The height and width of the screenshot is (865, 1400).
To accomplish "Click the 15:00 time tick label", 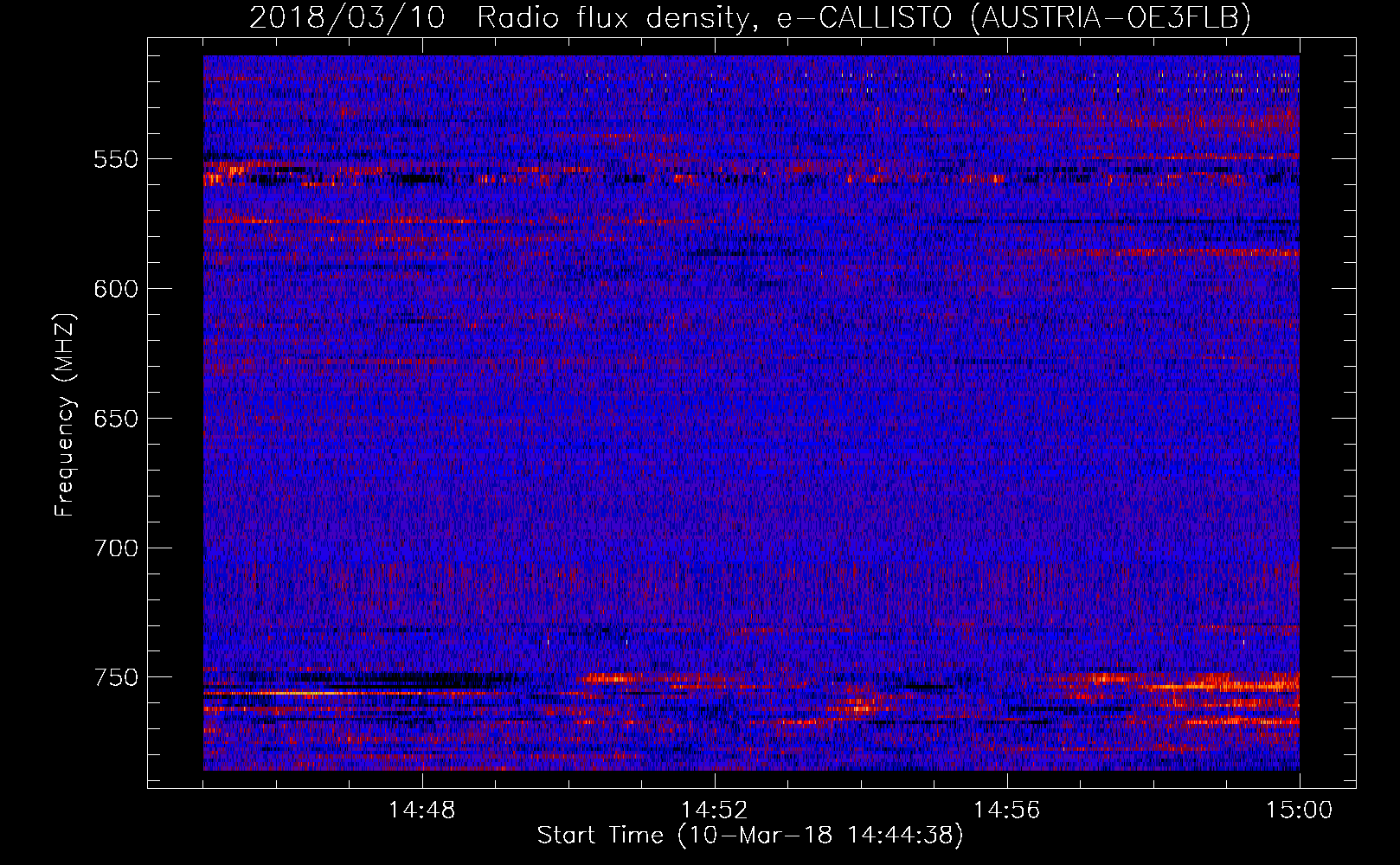I will 1300,811.
